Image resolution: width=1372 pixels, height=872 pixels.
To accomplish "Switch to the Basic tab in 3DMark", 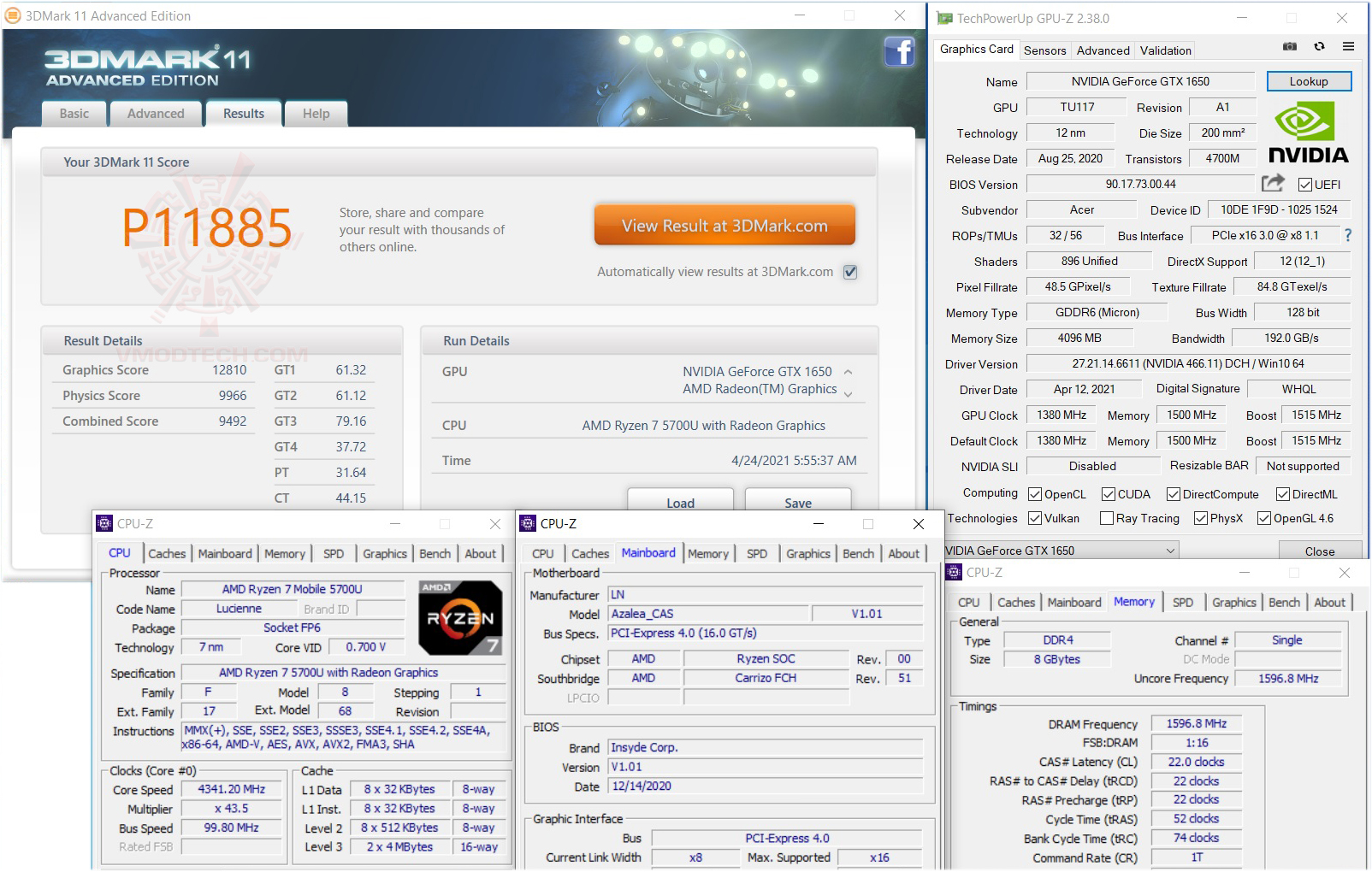I will coord(74,114).
